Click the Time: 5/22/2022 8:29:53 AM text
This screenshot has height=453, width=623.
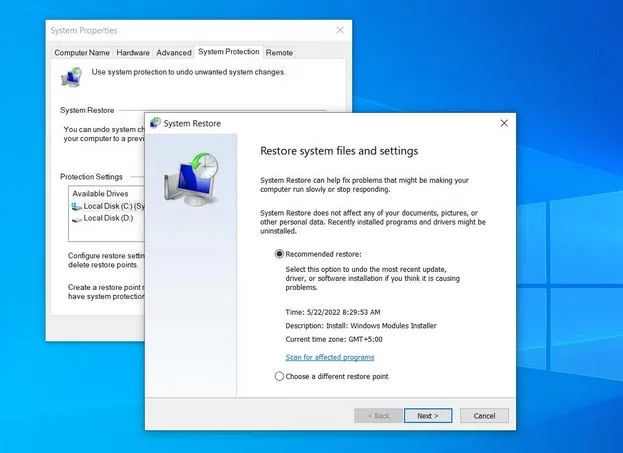(x=333, y=312)
